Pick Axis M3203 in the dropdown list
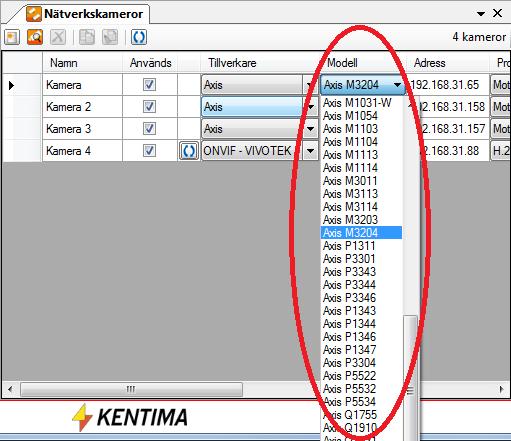Screen dimensions: 511x441 coord(361,220)
